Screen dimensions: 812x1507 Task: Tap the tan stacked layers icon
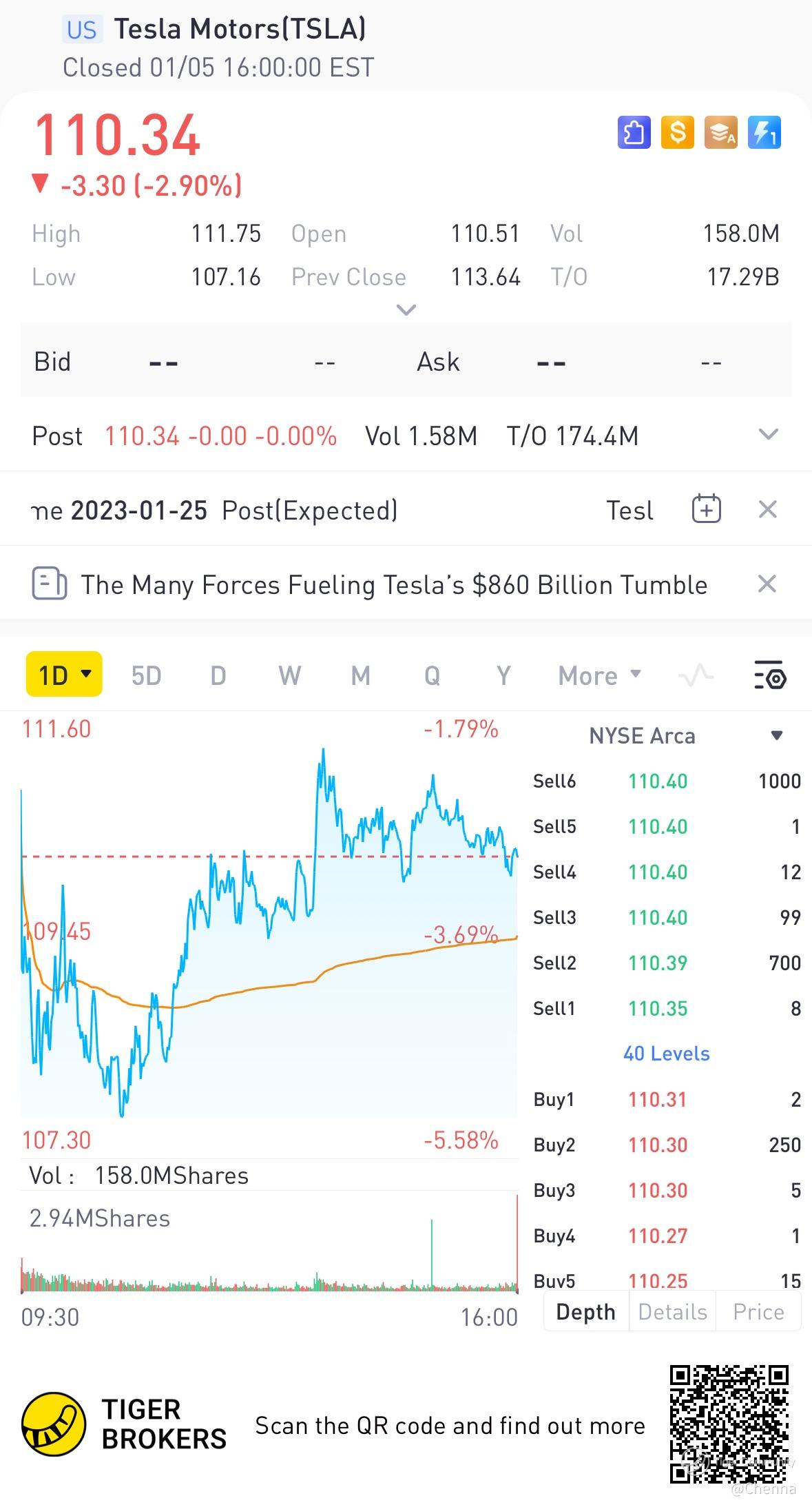point(721,132)
